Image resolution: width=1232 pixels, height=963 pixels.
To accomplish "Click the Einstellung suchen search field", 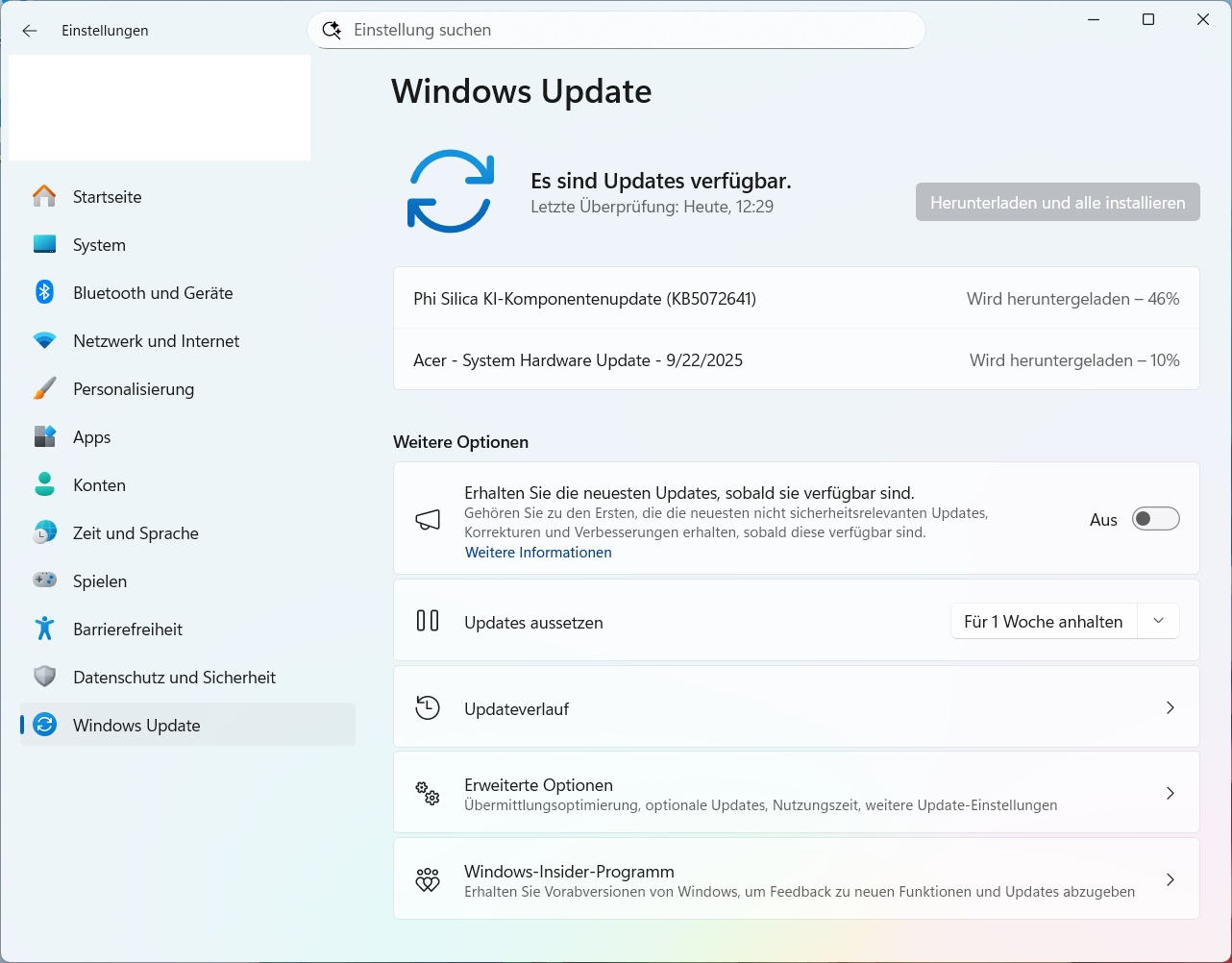I will click(x=616, y=30).
